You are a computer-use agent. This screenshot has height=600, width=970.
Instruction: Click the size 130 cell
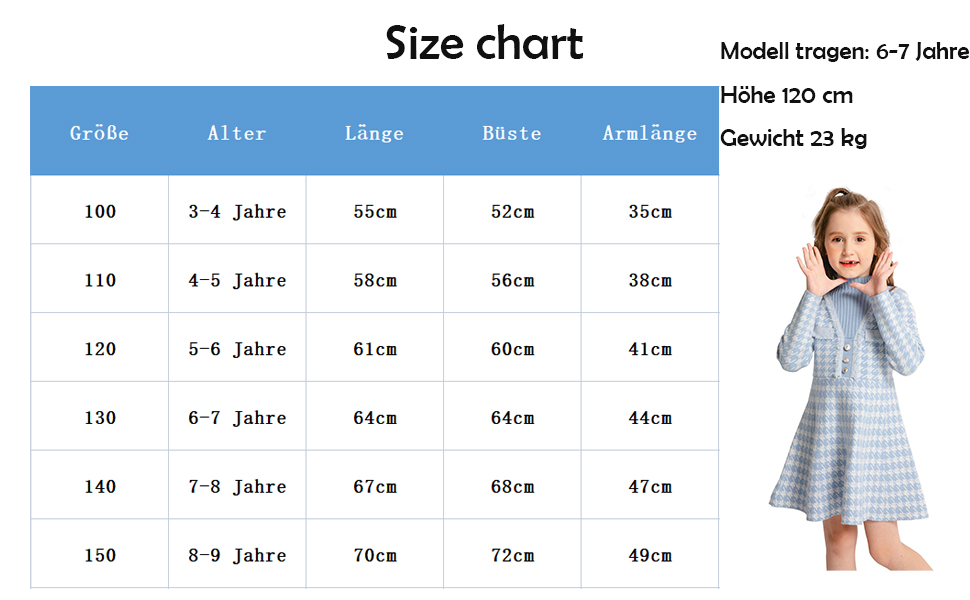(x=100, y=418)
